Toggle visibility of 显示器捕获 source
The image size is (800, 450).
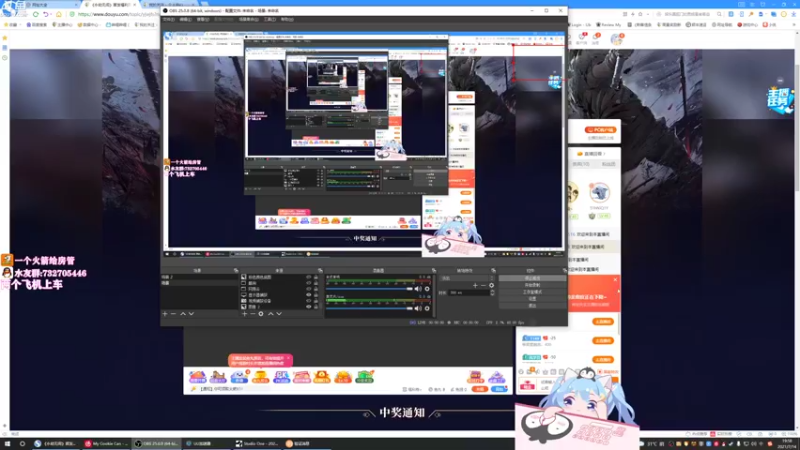(x=308, y=295)
